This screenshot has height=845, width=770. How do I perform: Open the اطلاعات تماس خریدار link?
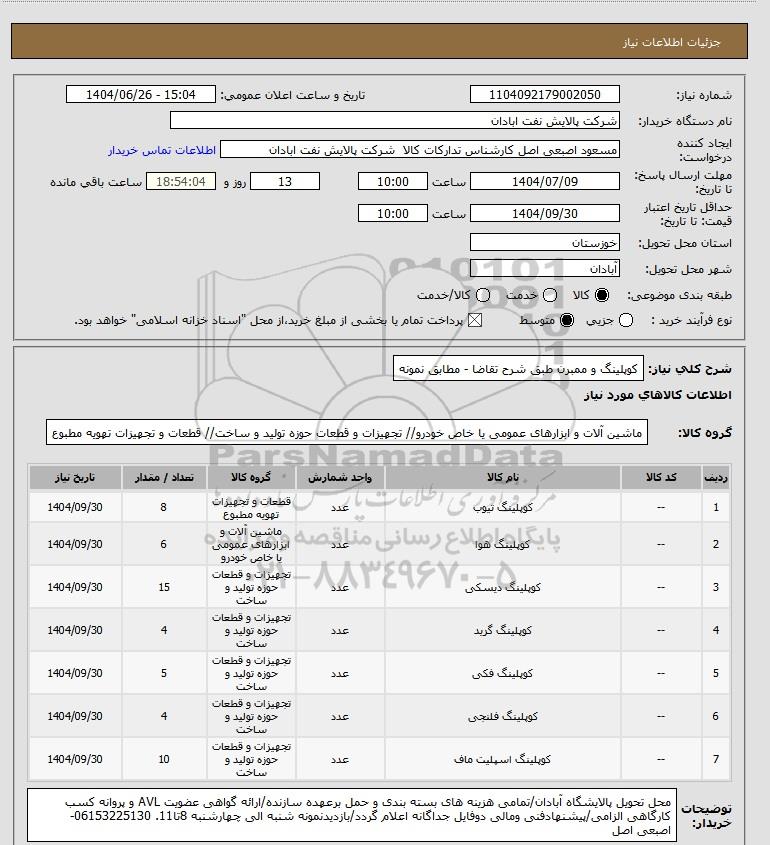click(x=162, y=150)
